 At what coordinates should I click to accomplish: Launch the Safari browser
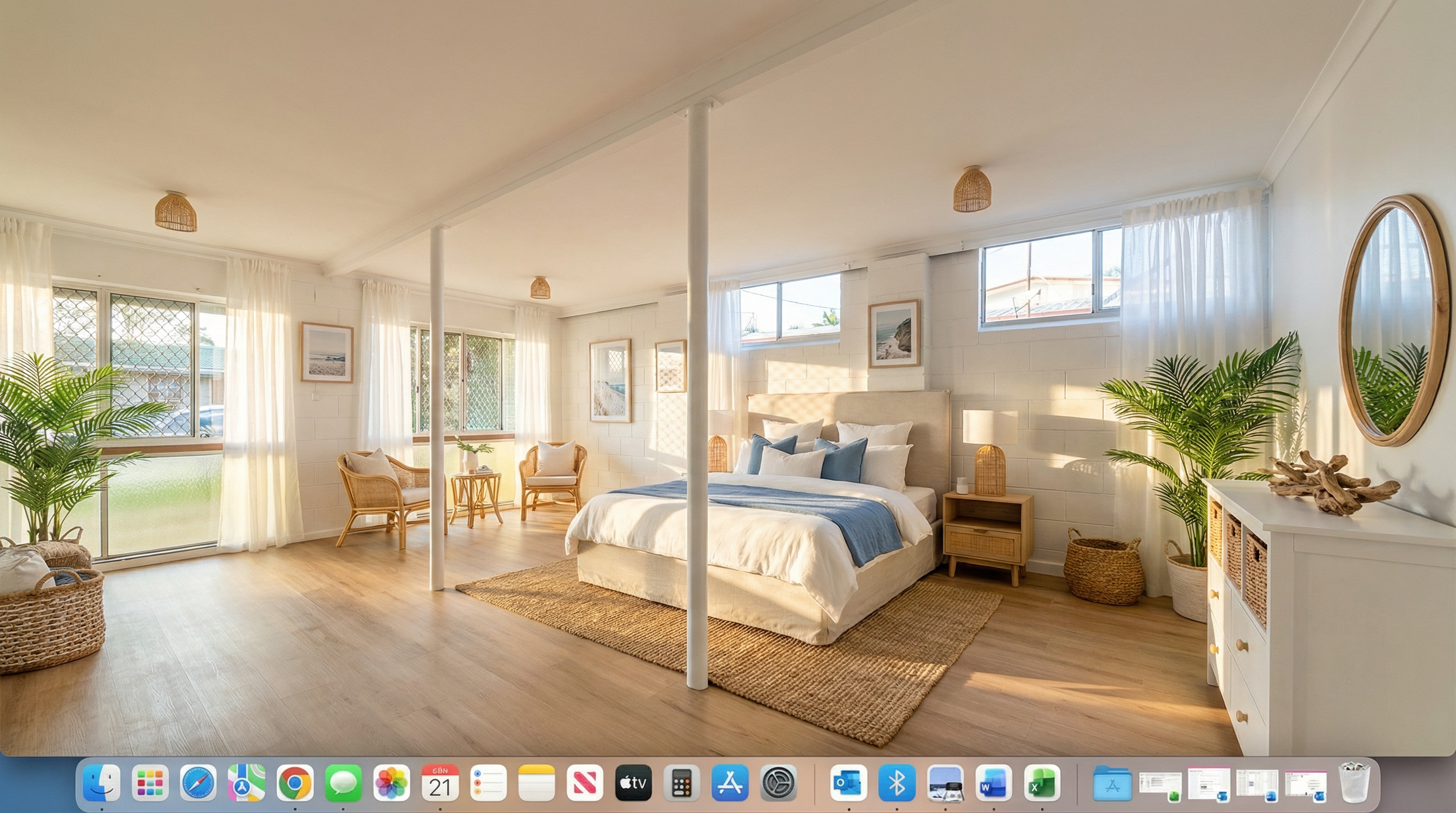click(198, 783)
